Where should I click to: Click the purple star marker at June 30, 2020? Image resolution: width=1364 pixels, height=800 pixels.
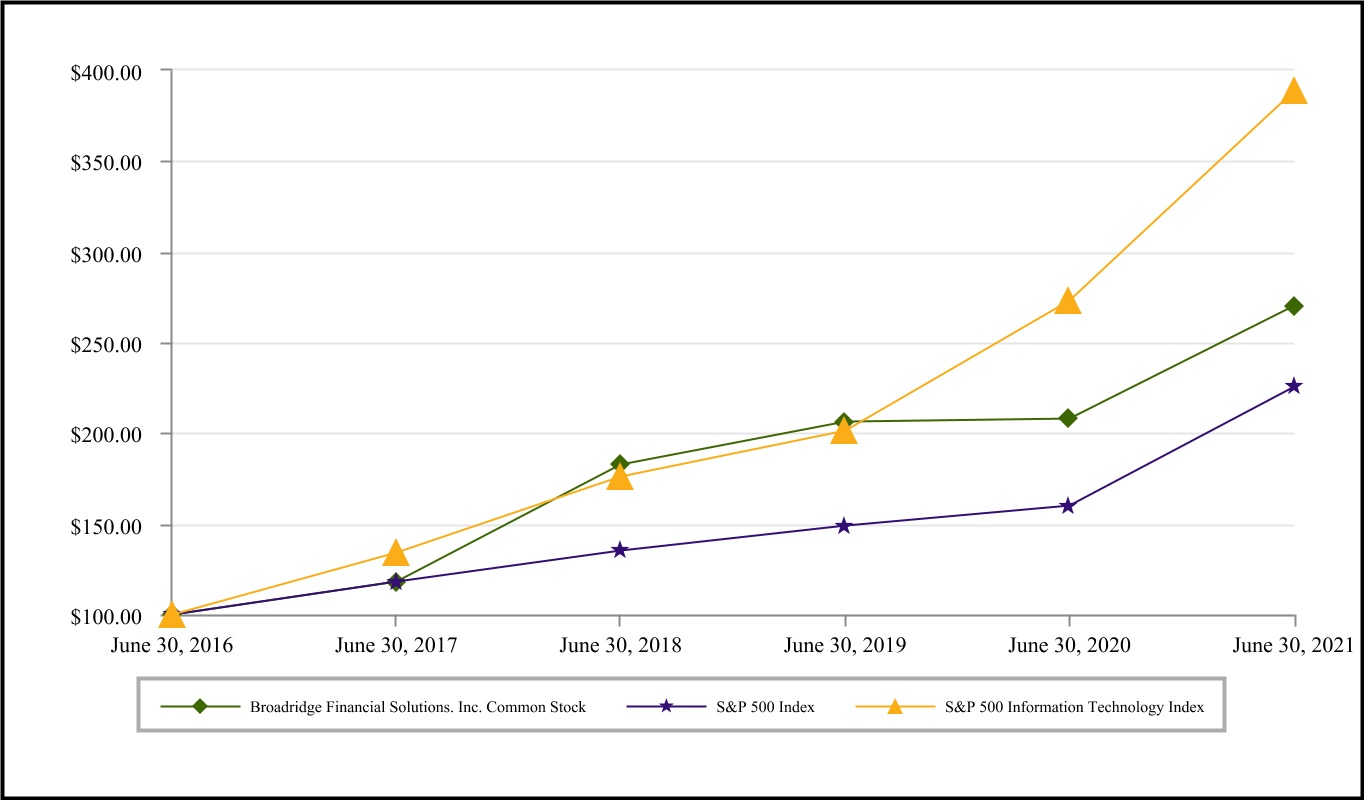[x=1068, y=506]
